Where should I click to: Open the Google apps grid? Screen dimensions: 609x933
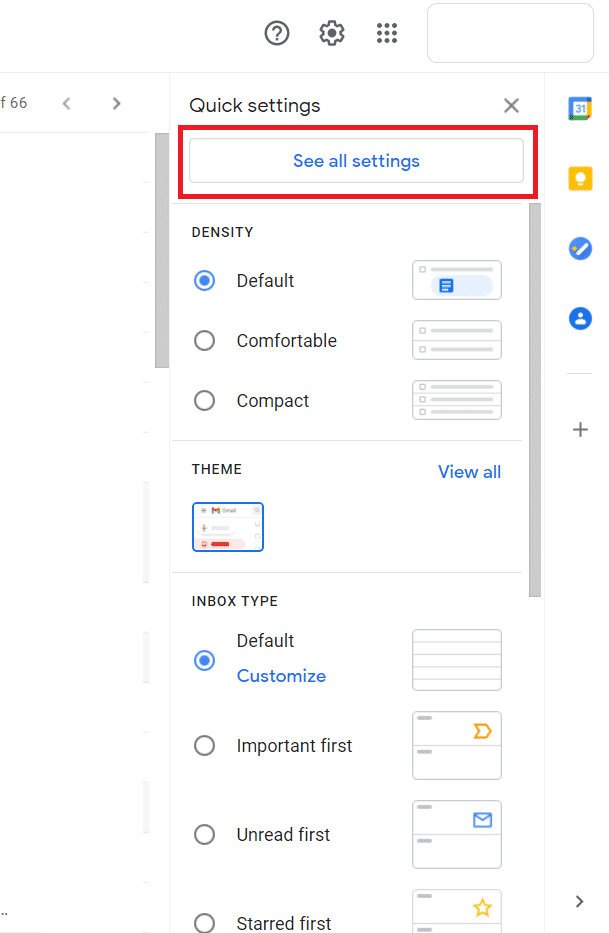pos(387,33)
